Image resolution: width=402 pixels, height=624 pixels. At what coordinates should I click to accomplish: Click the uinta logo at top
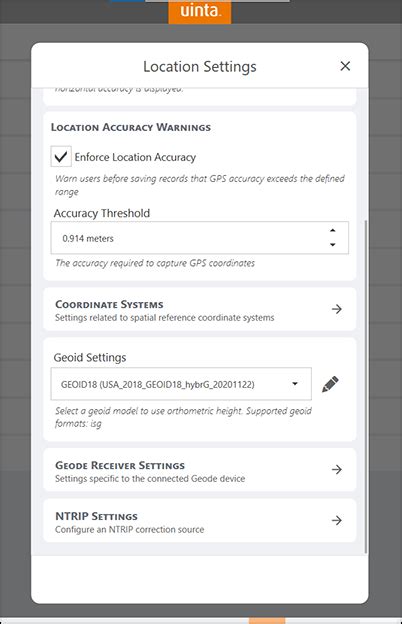pos(200,12)
